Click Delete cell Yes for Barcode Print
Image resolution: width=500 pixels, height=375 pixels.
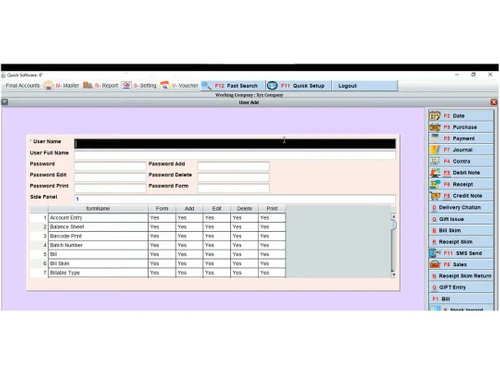click(x=244, y=236)
